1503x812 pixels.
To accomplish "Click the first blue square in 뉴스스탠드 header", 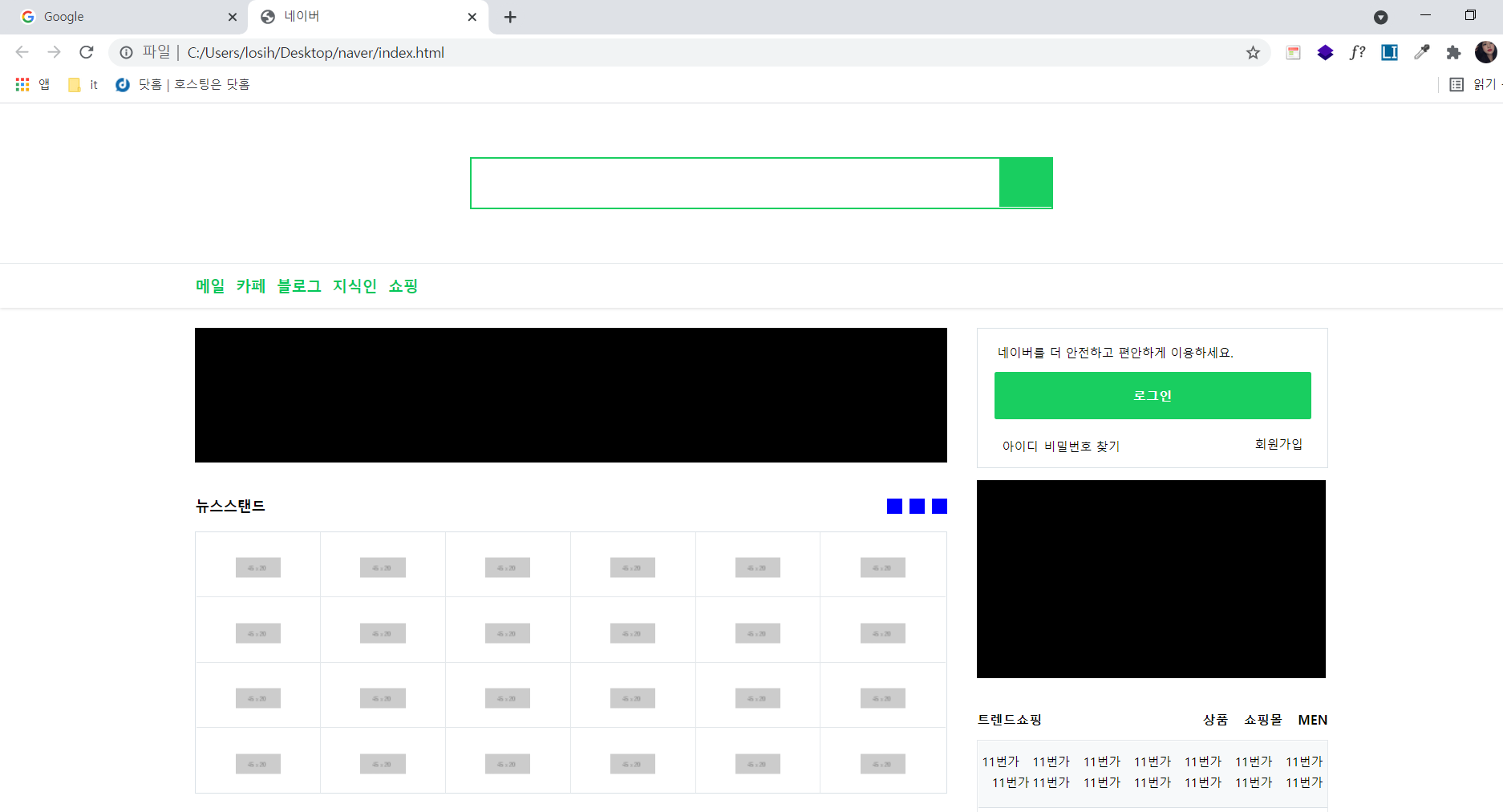I will pyautogui.click(x=894, y=506).
